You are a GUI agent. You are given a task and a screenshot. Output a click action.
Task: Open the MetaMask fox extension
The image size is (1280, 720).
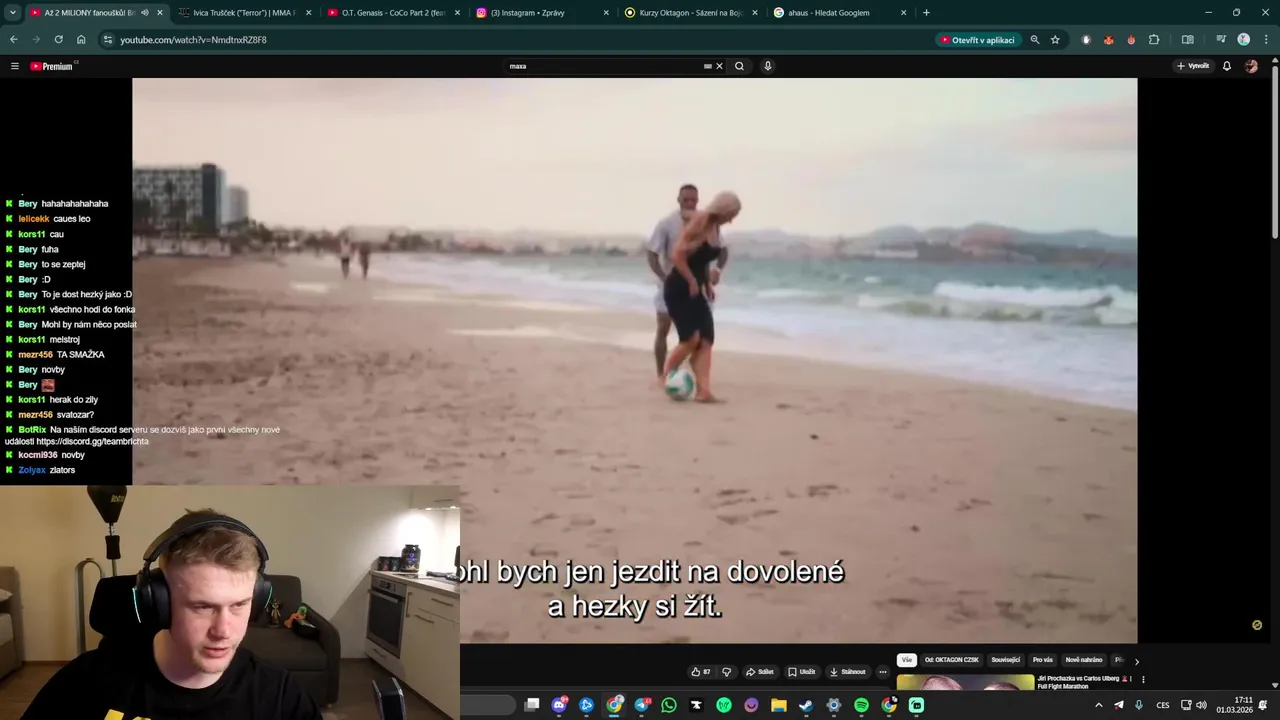point(1109,40)
